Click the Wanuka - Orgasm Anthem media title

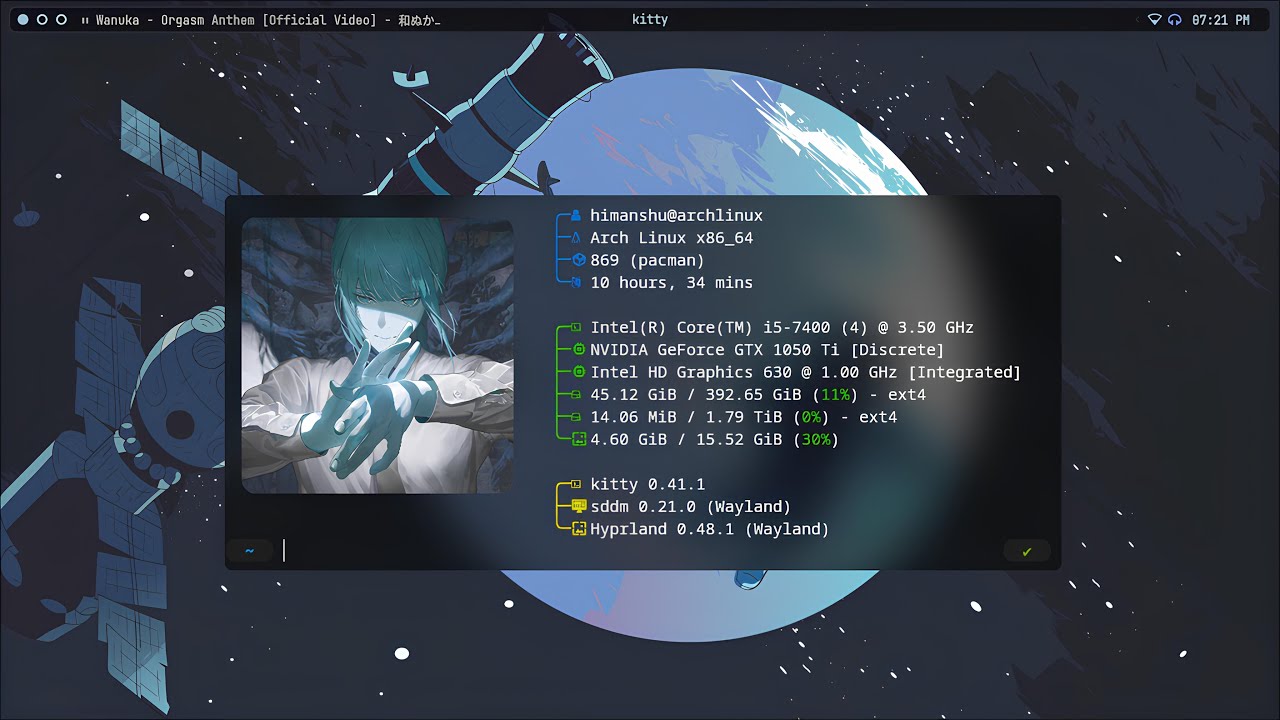(268, 20)
